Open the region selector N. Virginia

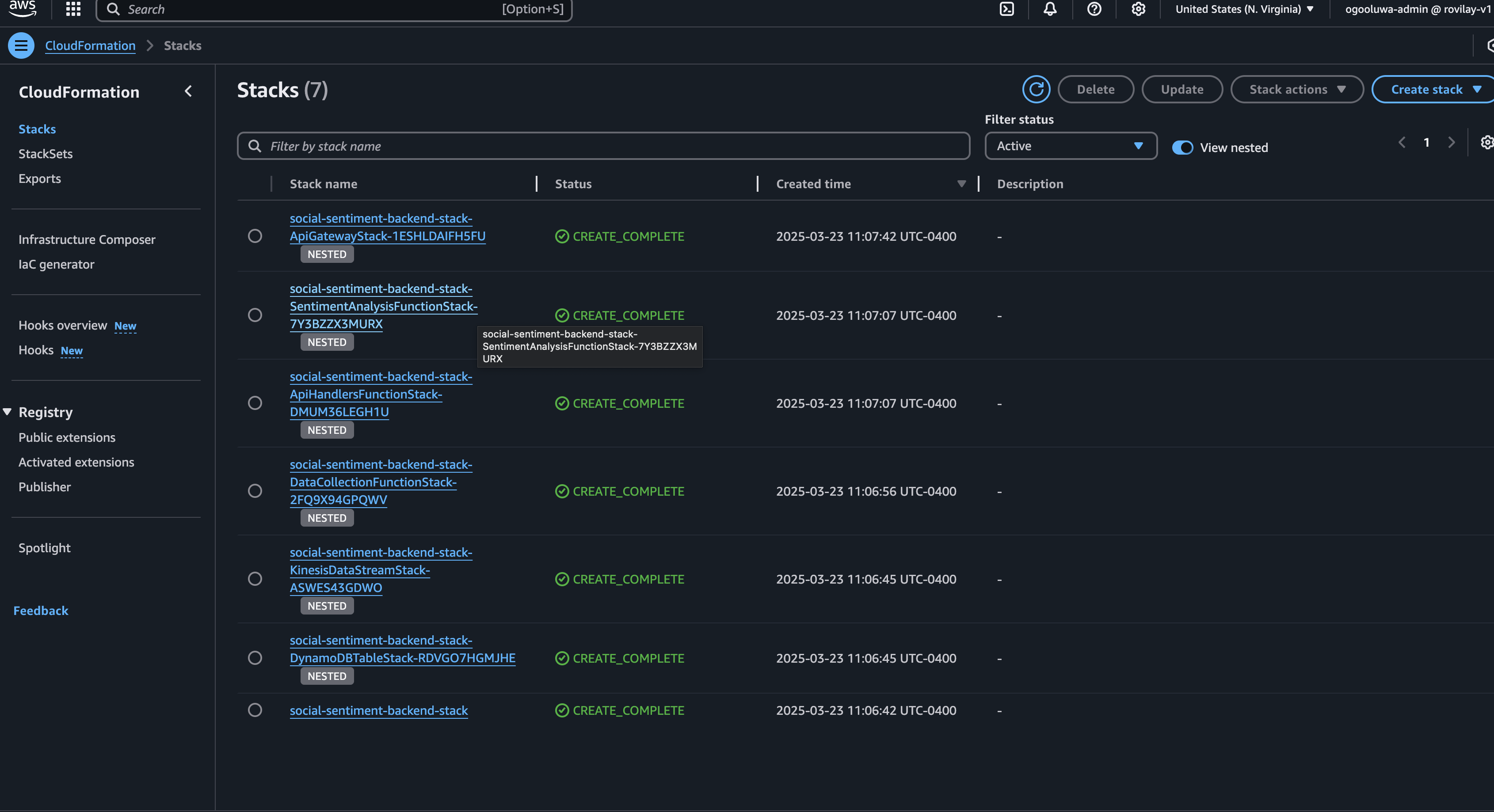1244,9
